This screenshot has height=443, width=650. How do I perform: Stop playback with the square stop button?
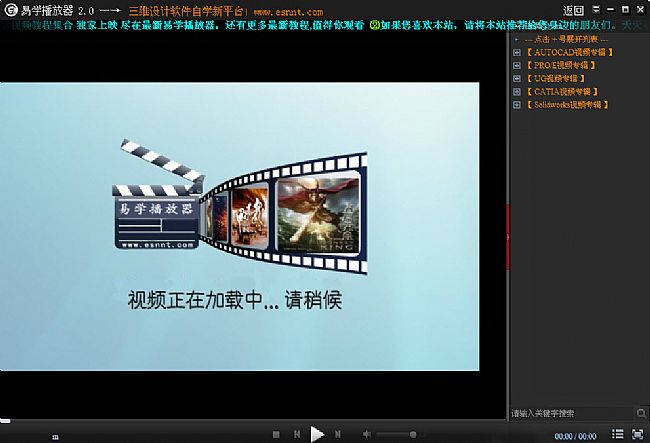click(x=276, y=434)
